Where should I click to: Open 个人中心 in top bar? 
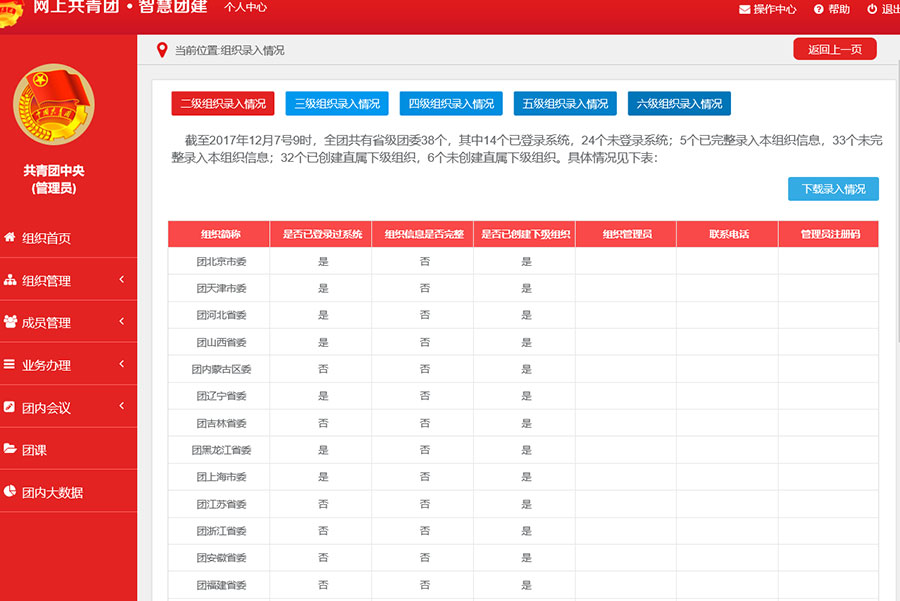pyautogui.click(x=245, y=8)
